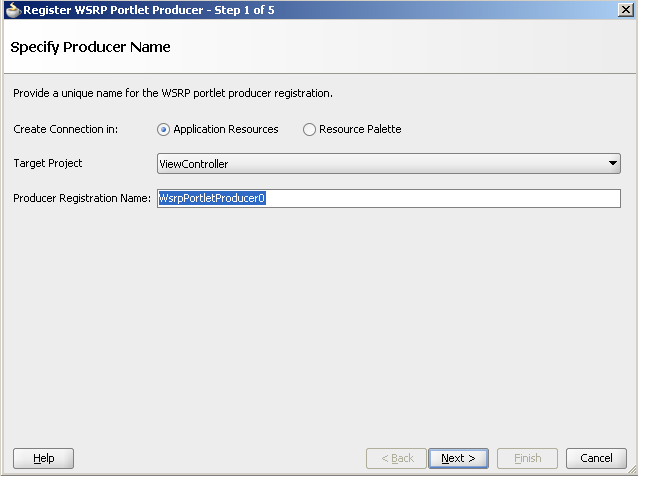Image resolution: width=645 pixels, height=481 pixels.
Task: Click the resize grip at dialog corner
Action: point(632,469)
